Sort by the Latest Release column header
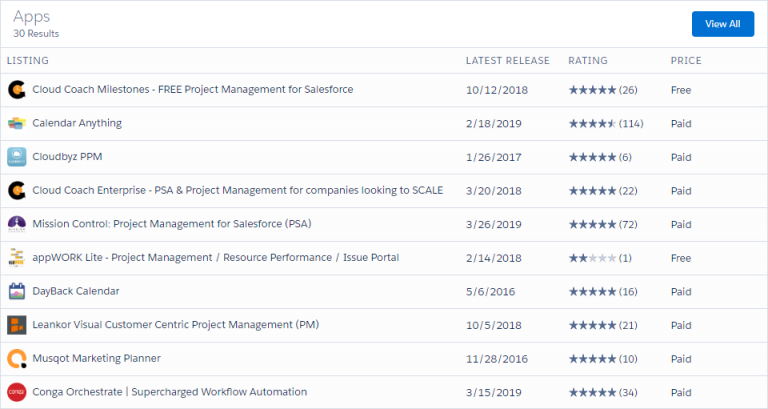 click(507, 61)
